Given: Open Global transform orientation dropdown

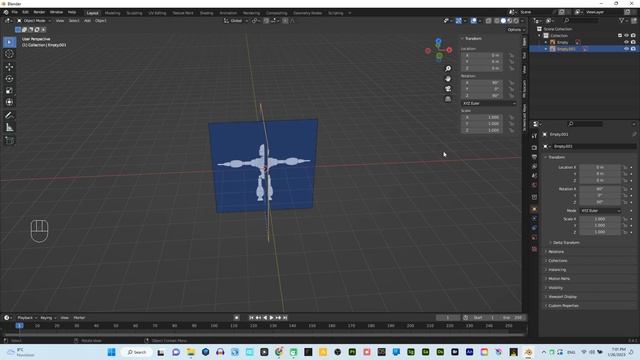Looking at the screenshot, I should 236,20.
